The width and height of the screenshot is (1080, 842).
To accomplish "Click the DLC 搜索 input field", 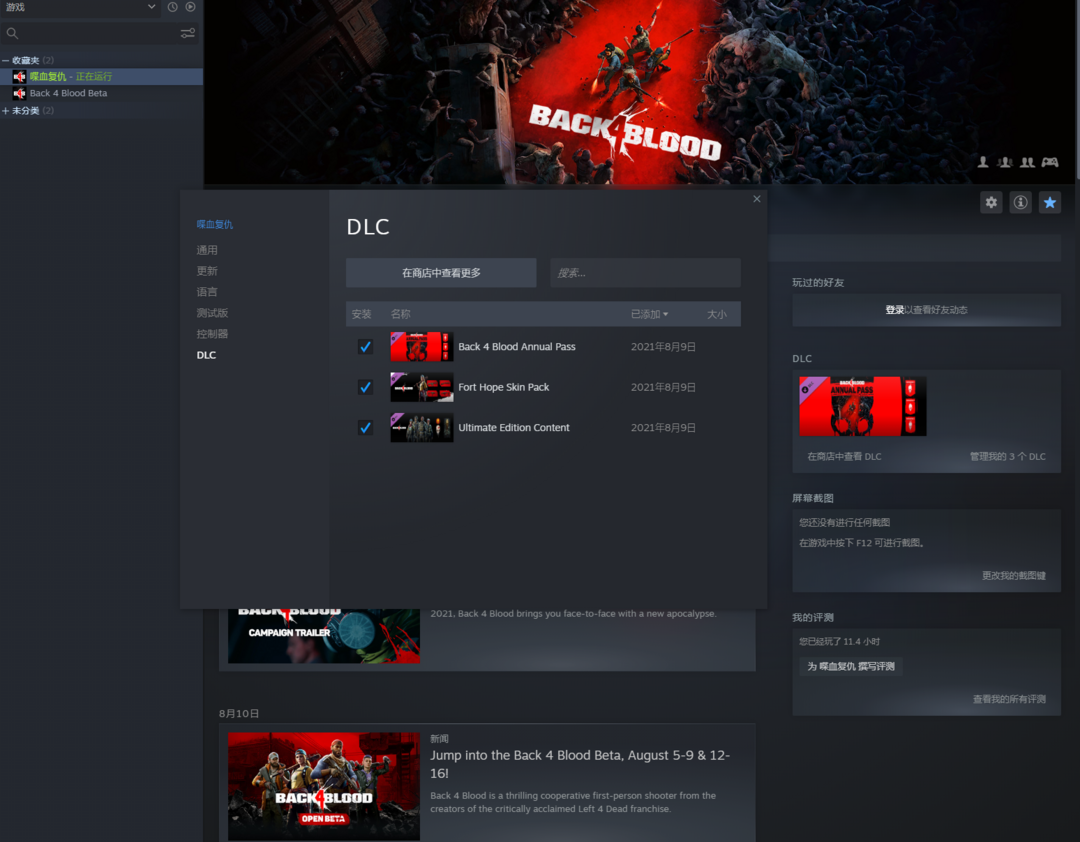I will click(645, 273).
